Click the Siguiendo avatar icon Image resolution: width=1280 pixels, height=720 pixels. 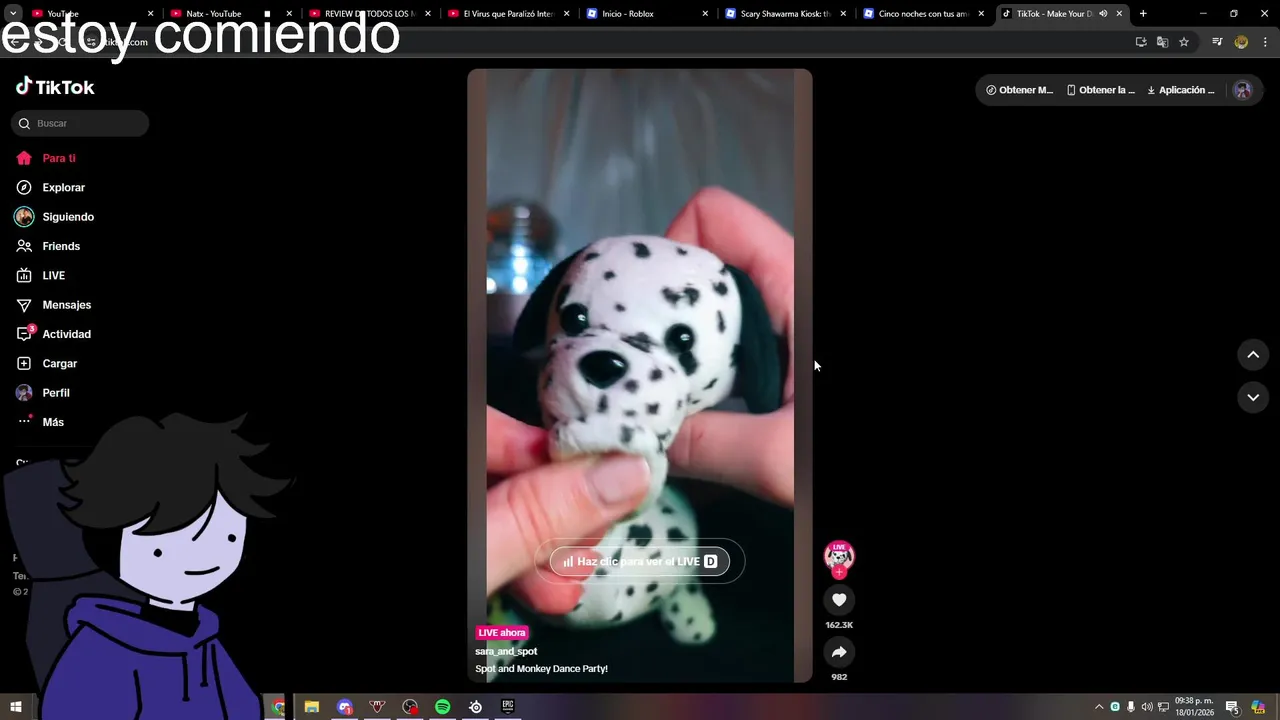[x=24, y=217]
